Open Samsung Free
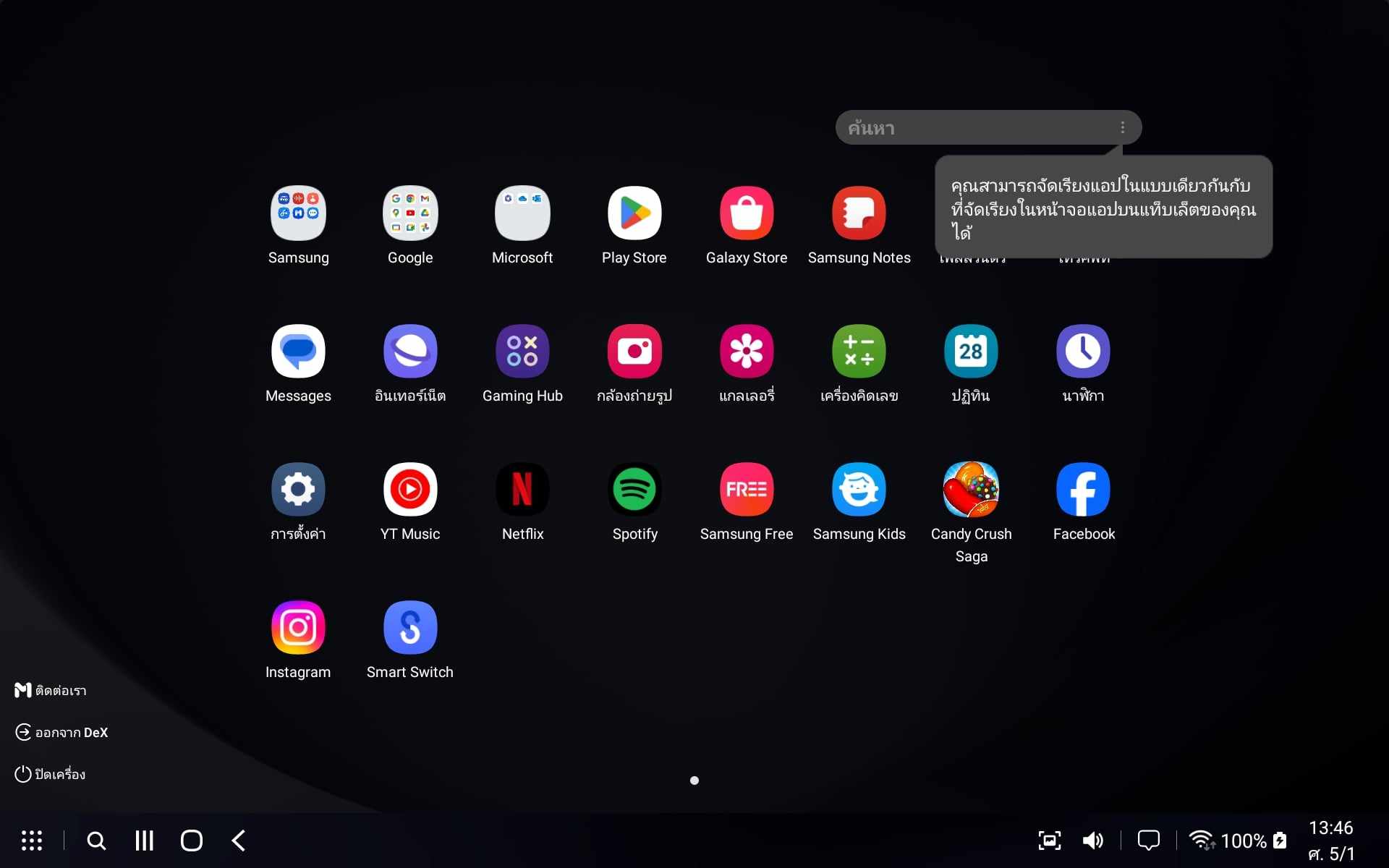1389x868 pixels. [747, 490]
